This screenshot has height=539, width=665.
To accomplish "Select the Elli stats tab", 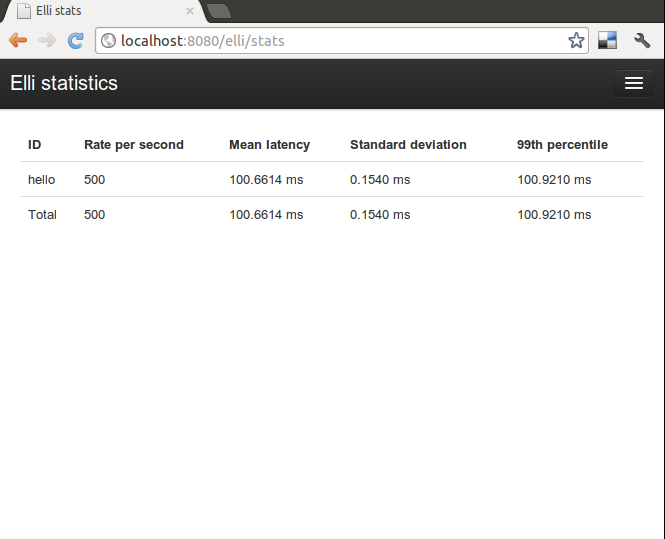I will [x=104, y=11].
